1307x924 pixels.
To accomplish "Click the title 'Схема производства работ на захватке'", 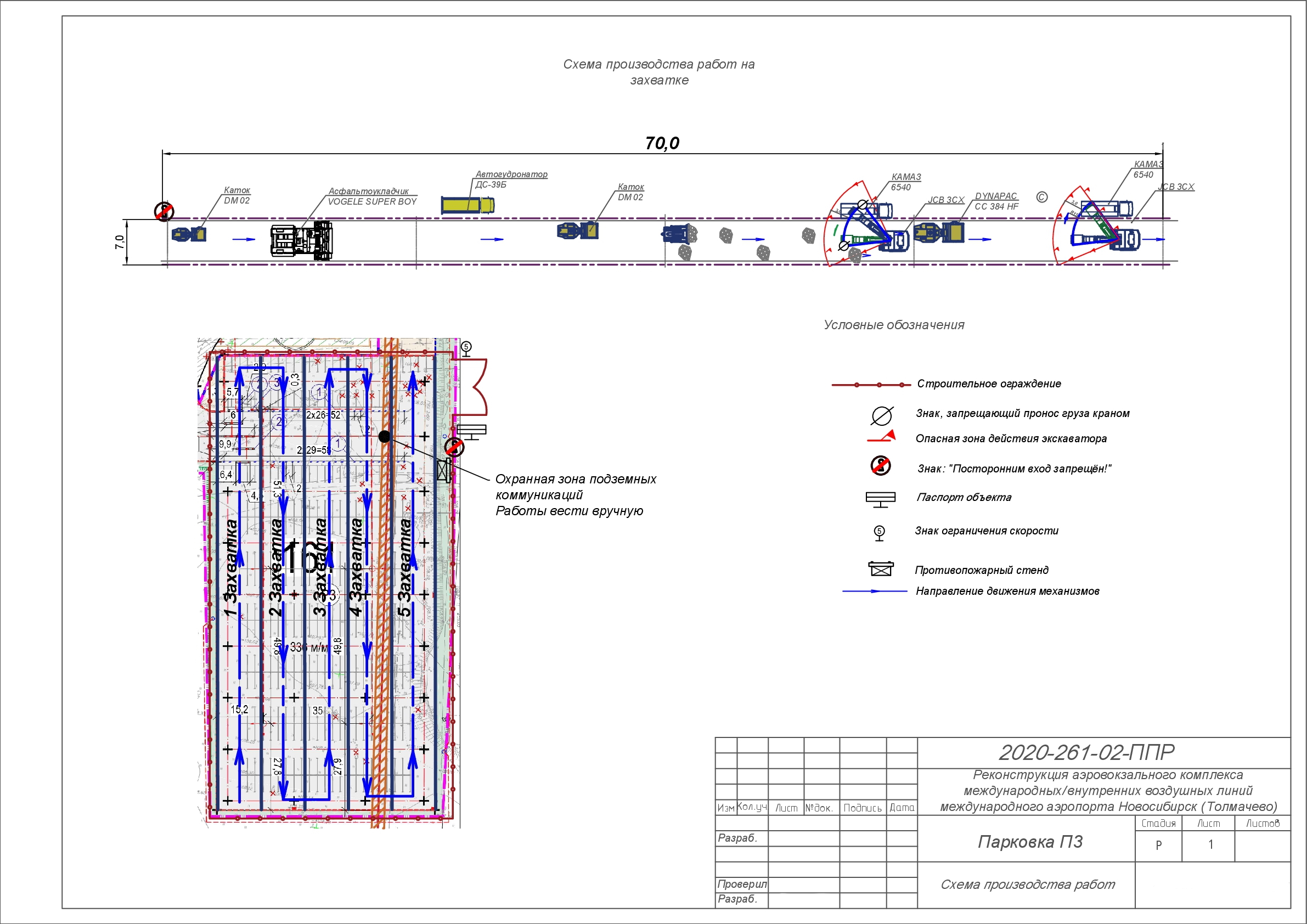I will point(658,72).
